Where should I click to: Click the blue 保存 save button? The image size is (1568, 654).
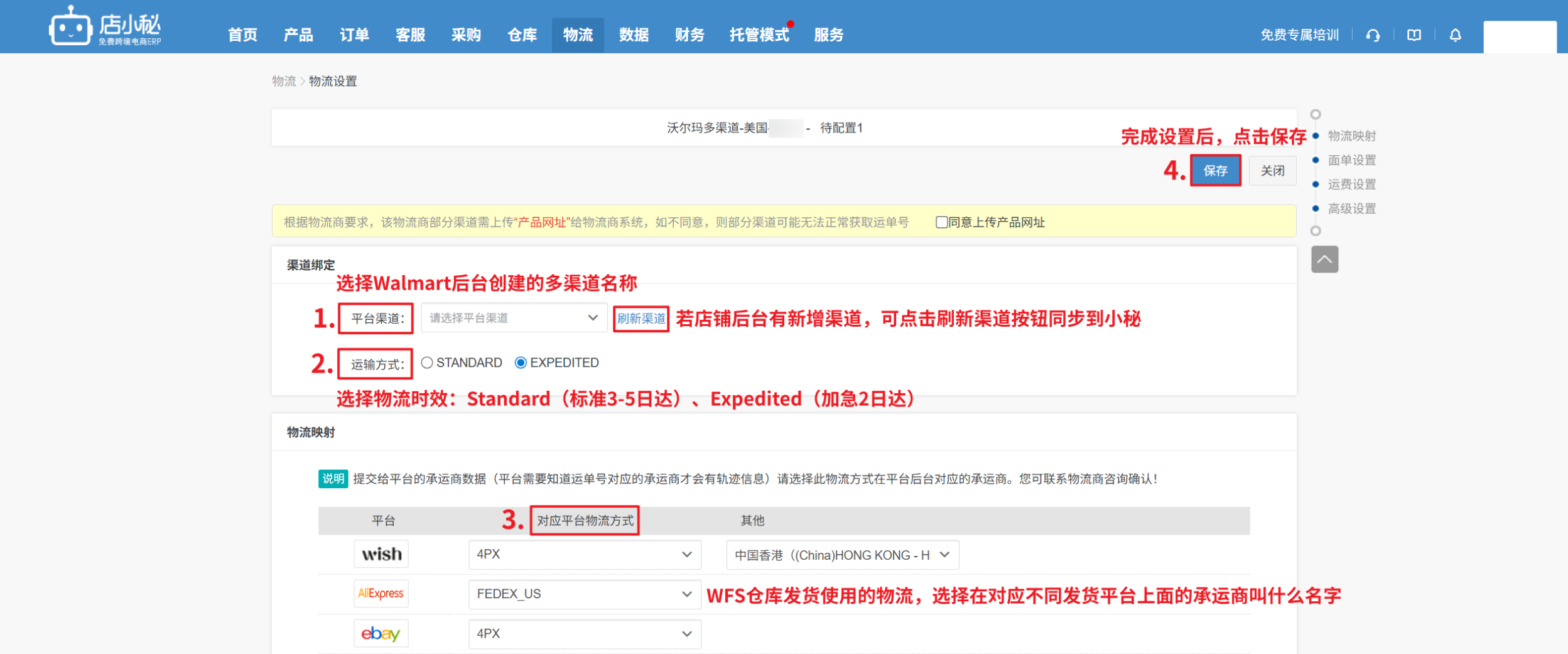tap(1214, 171)
